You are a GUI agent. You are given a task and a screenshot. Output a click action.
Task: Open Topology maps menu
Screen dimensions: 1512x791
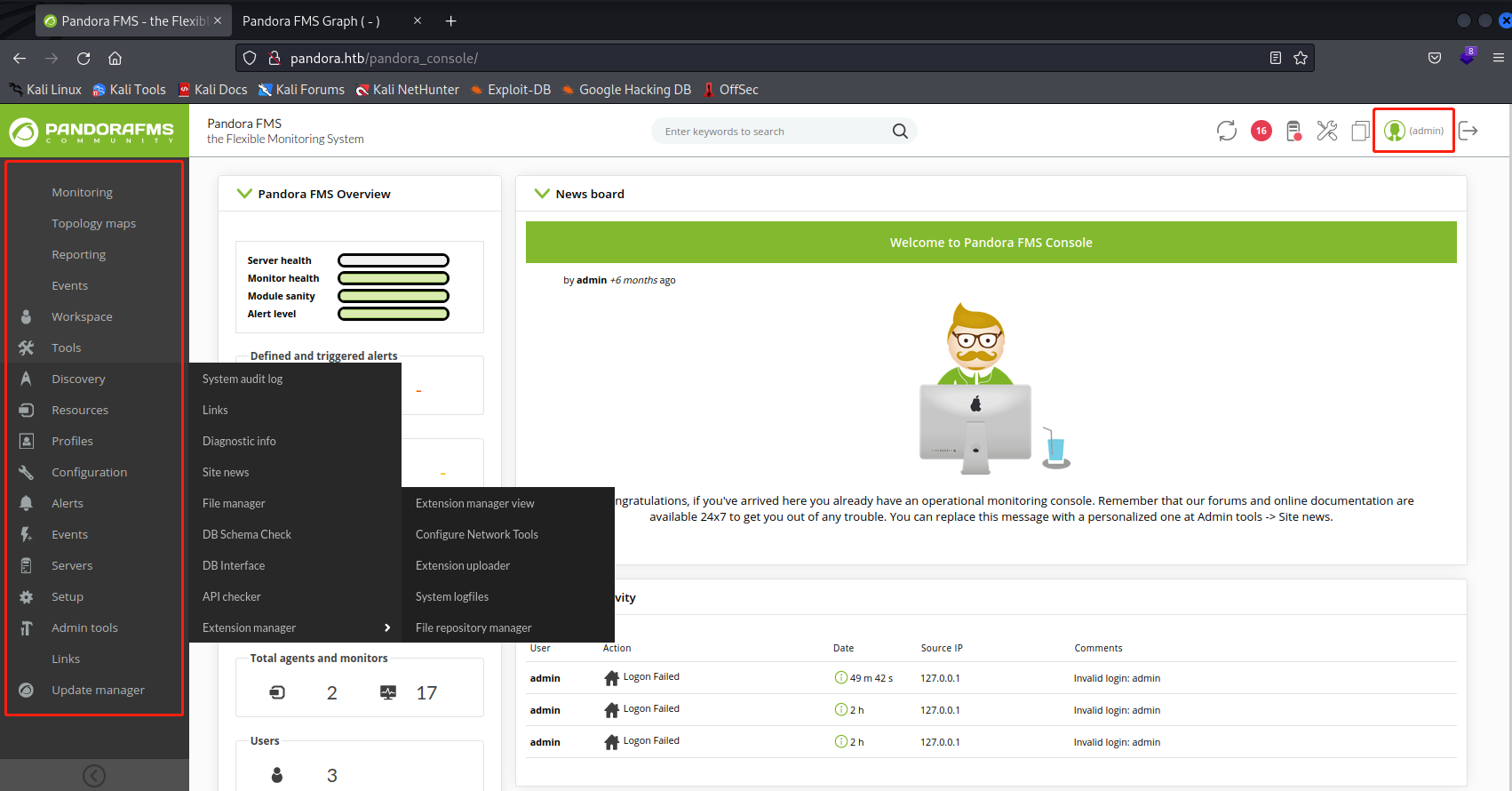tap(93, 223)
